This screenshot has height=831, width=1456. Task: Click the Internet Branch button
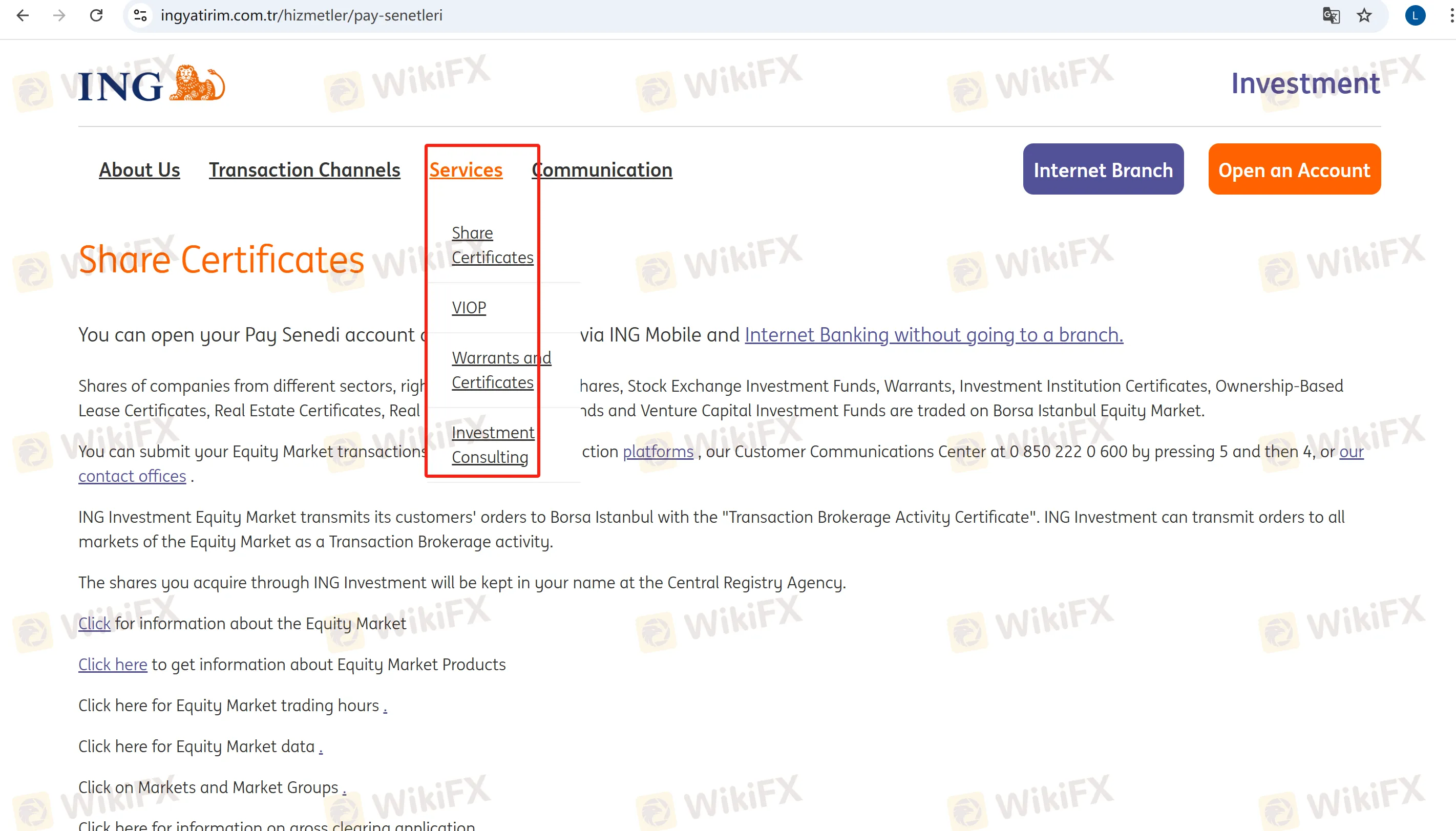1103,169
